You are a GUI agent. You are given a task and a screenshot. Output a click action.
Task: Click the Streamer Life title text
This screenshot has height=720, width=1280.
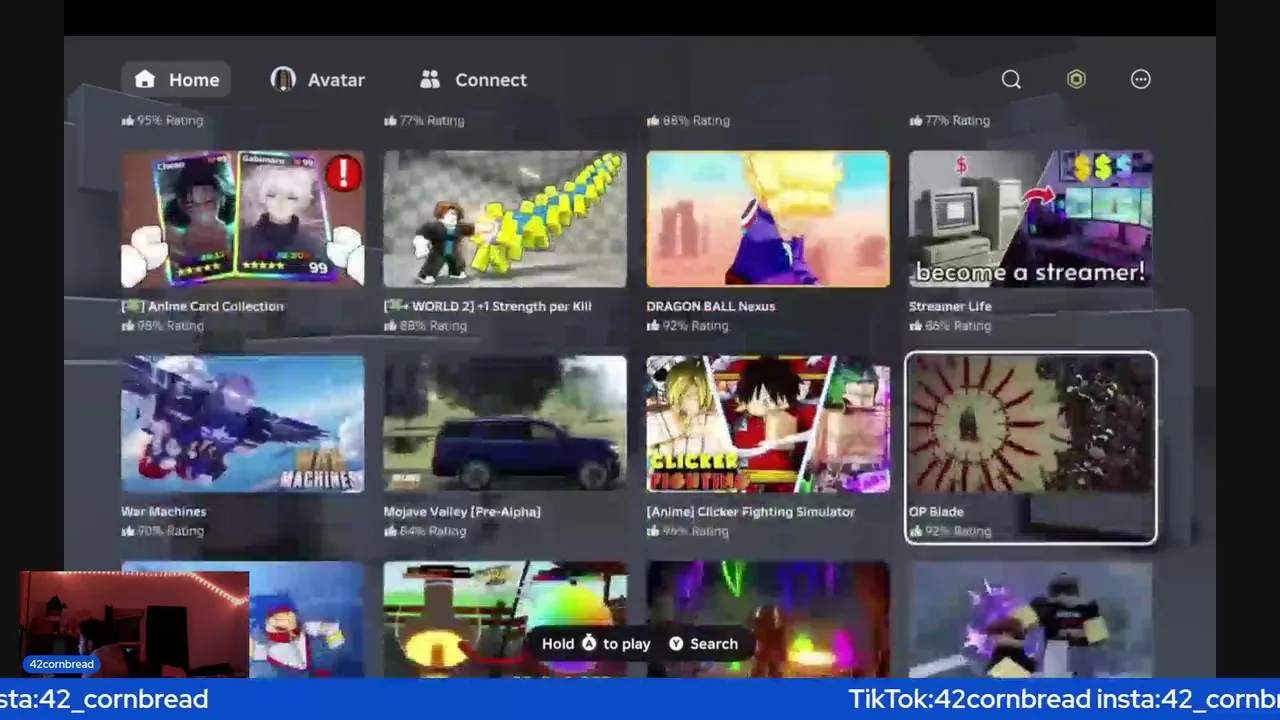[x=950, y=306]
